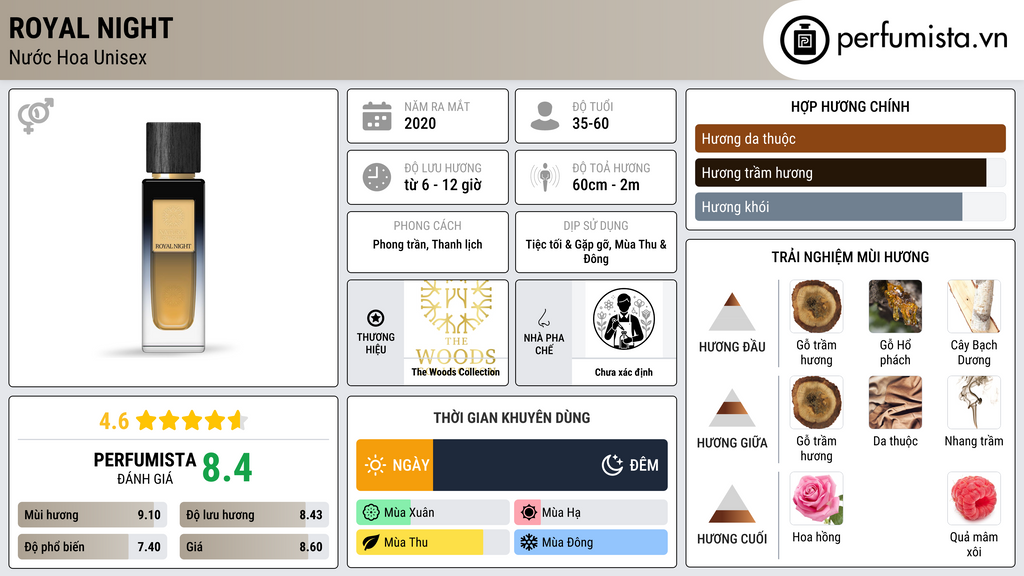Click the Dịp sử dụng occasion text
The height and width of the screenshot is (576, 1024).
[x=596, y=251]
